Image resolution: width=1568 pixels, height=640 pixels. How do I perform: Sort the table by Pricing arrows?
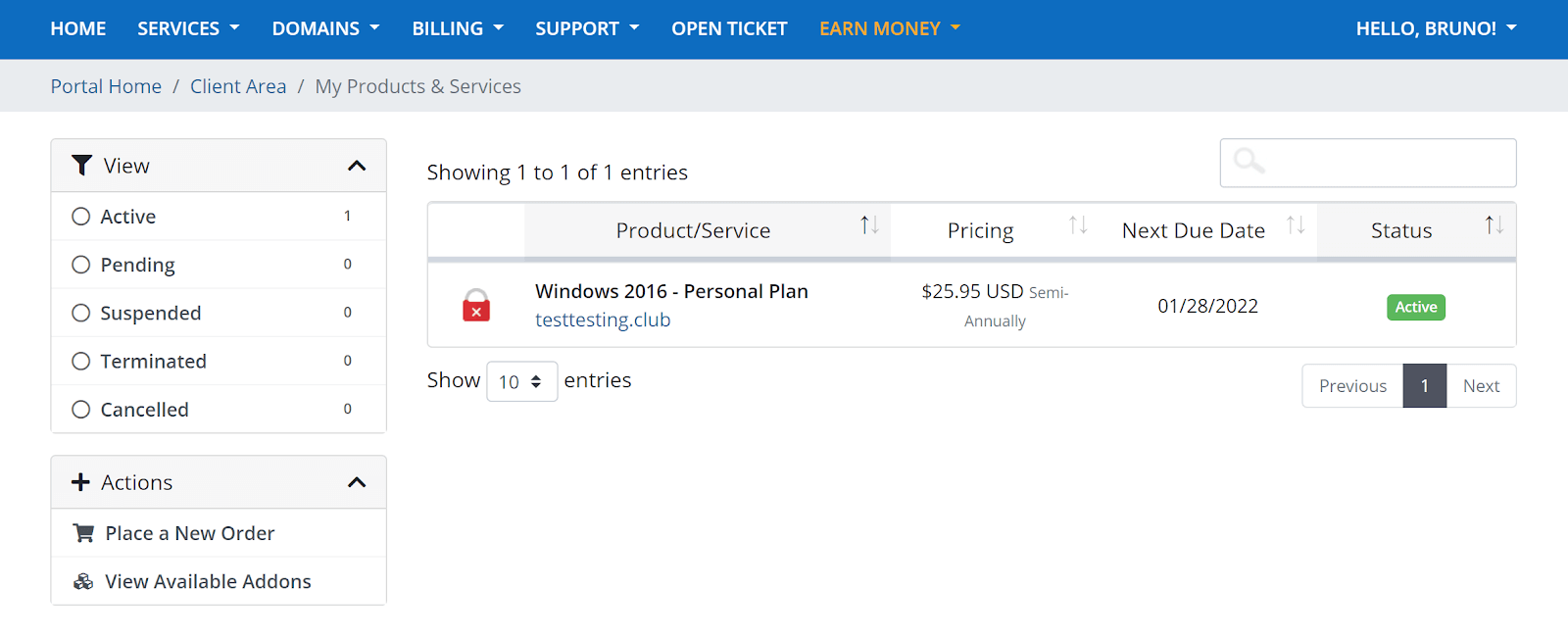click(1078, 226)
